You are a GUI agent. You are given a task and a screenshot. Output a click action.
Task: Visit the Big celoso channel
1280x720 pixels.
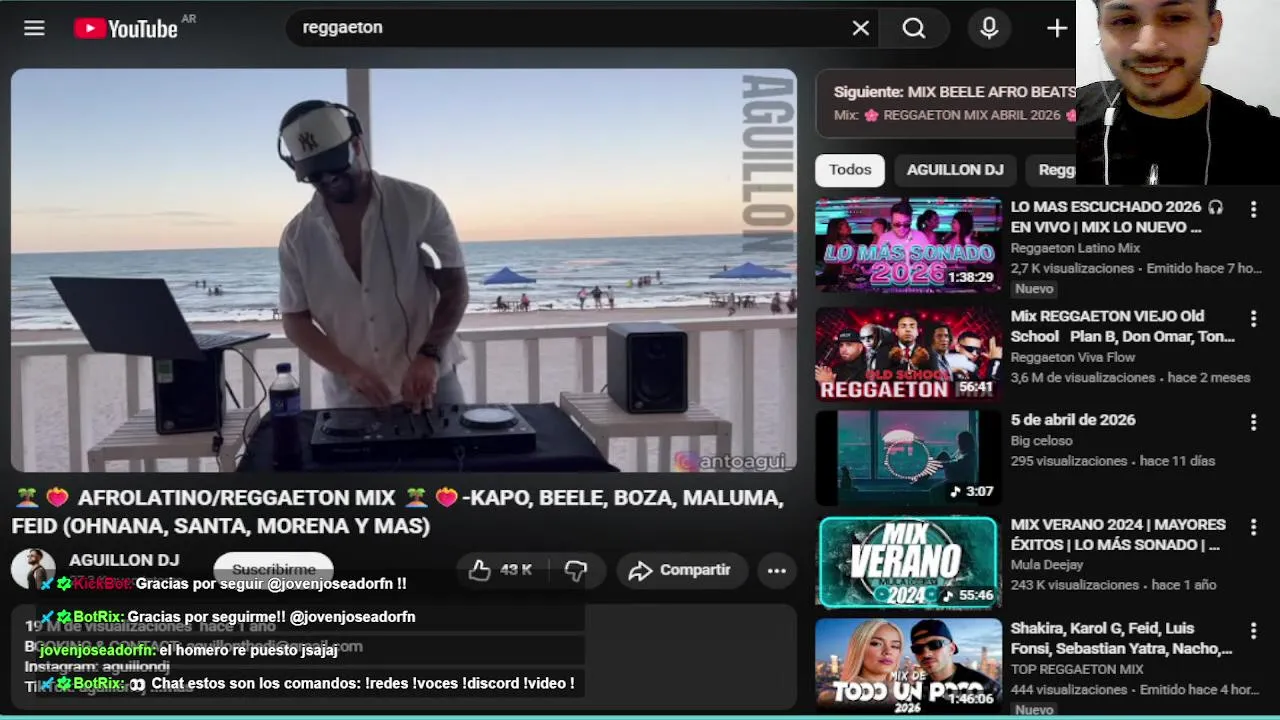[x=1041, y=441]
